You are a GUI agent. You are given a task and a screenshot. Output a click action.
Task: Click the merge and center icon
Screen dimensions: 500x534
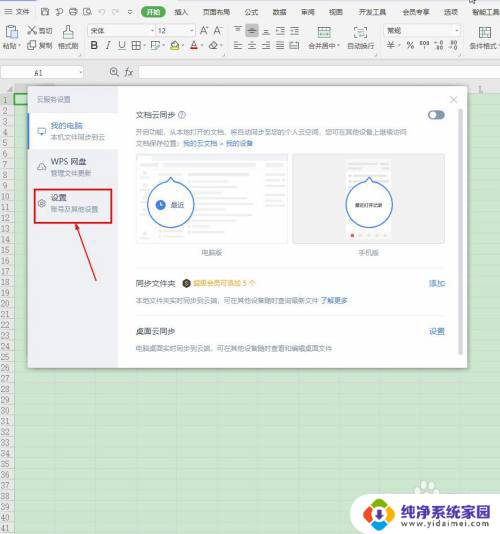click(324, 32)
